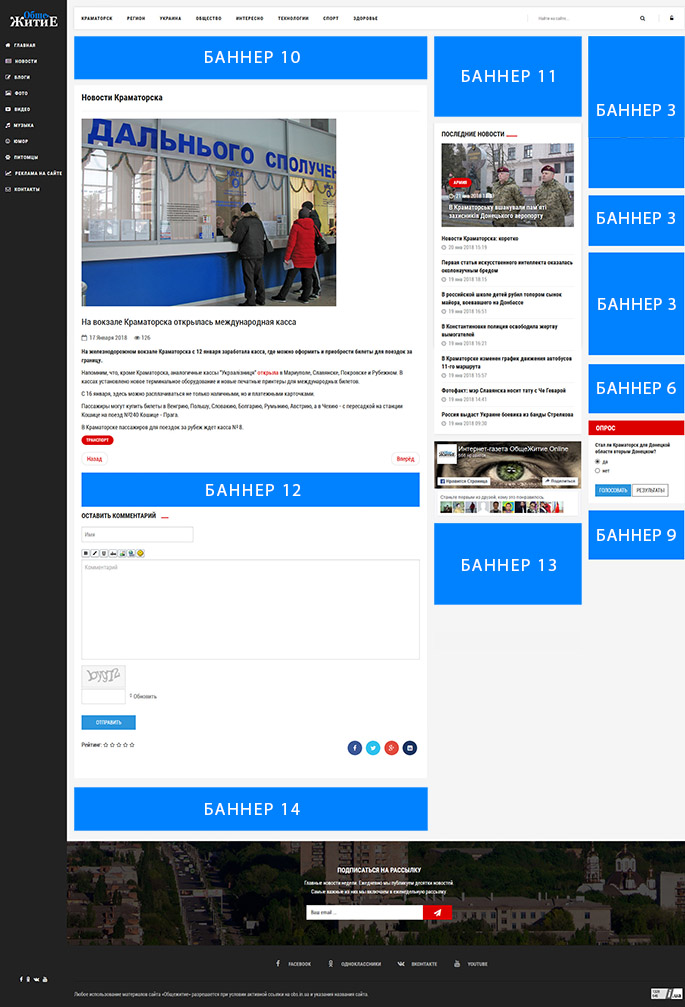Share article via round Facebook icon
Screen dimensions: 685x1007
click(x=354, y=747)
